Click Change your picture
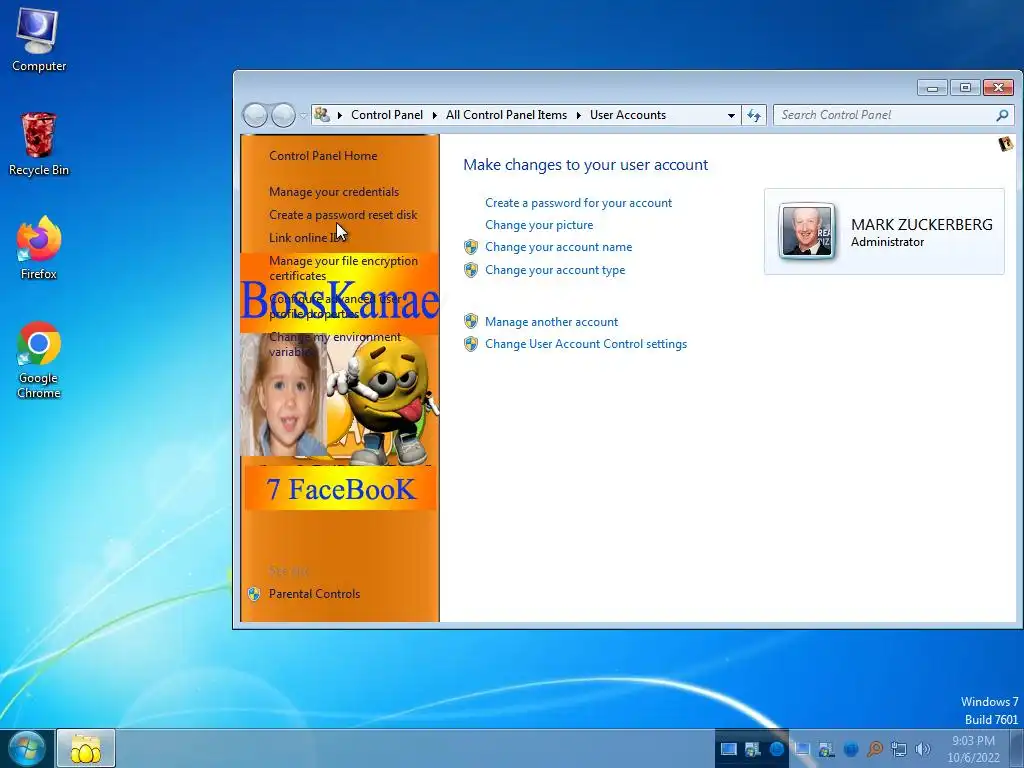This screenshot has width=1024, height=768. coord(539,225)
